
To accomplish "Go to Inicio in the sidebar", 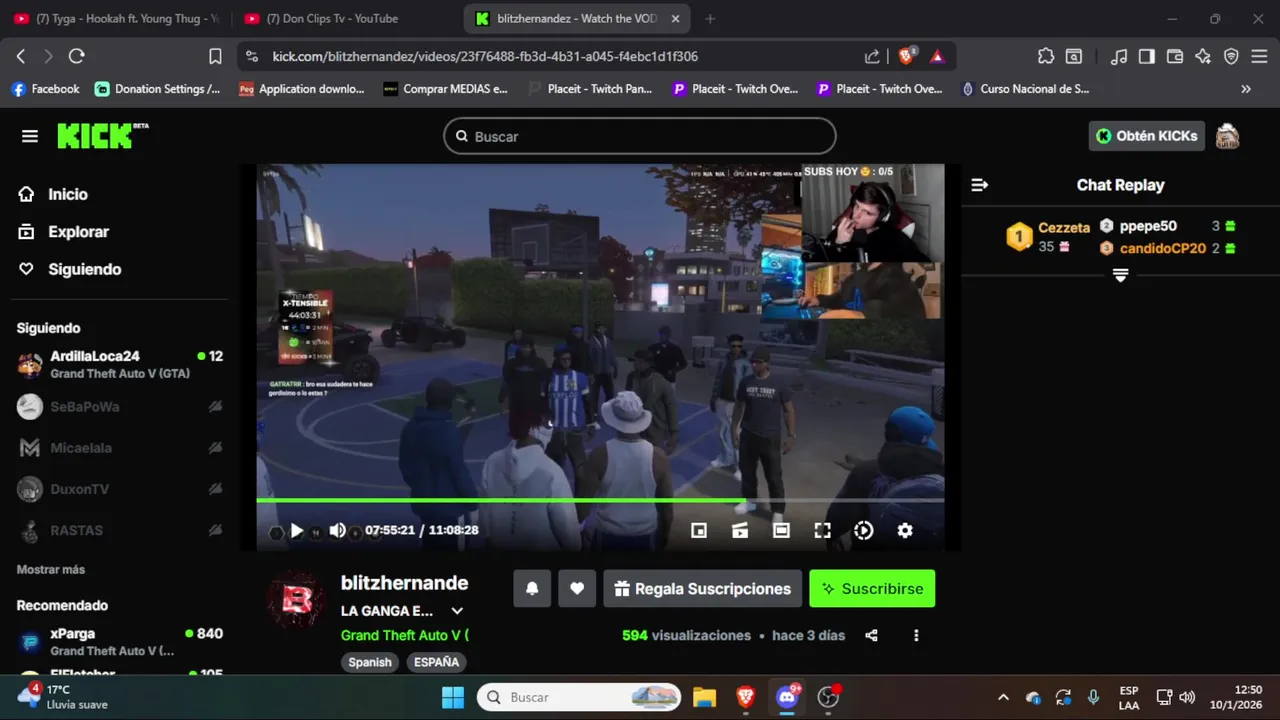I will tap(67, 194).
